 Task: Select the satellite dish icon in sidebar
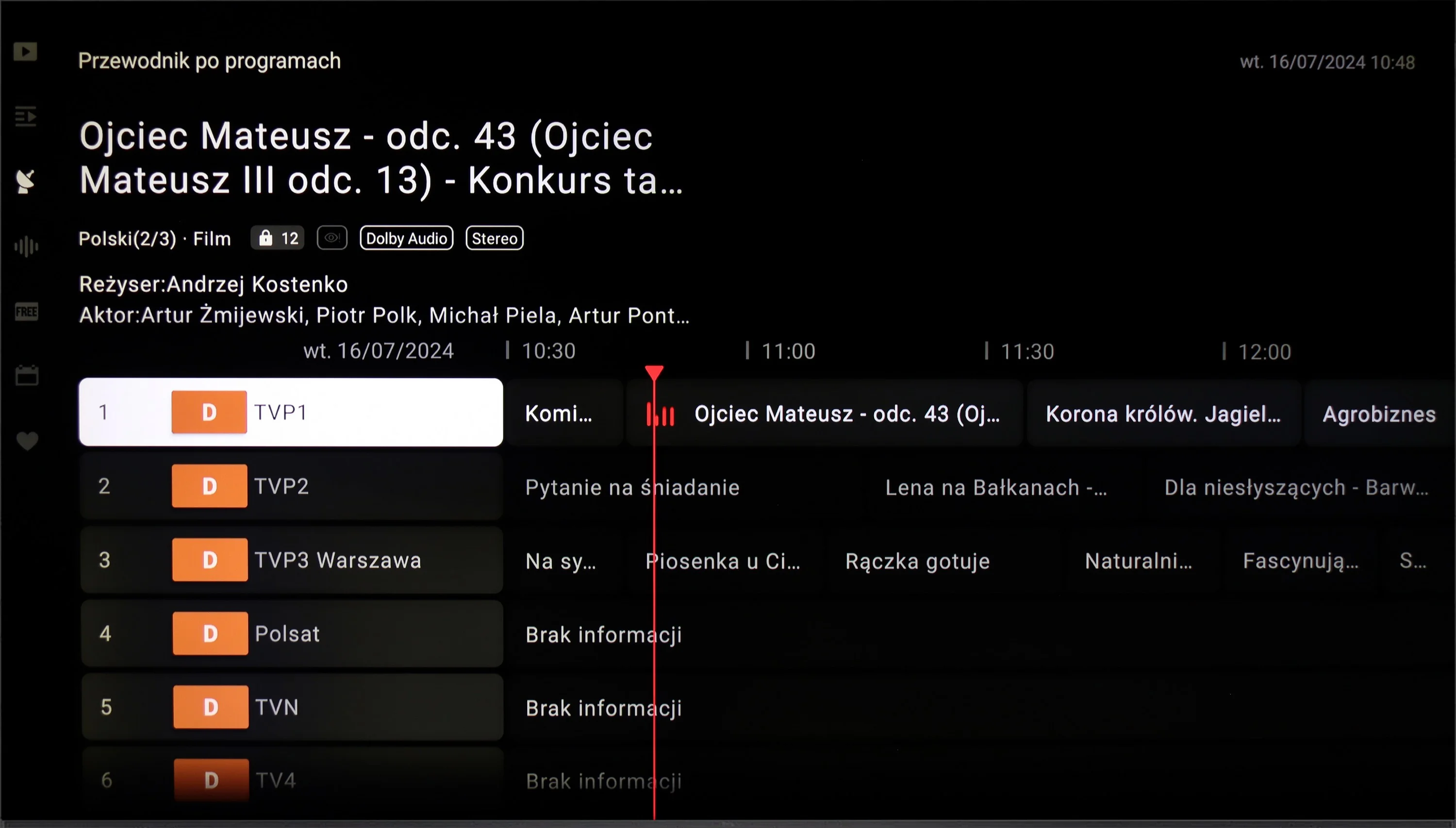26,182
